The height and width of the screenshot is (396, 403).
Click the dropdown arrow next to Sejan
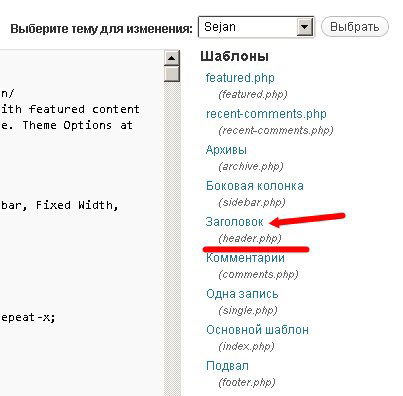pyautogui.click(x=305, y=27)
